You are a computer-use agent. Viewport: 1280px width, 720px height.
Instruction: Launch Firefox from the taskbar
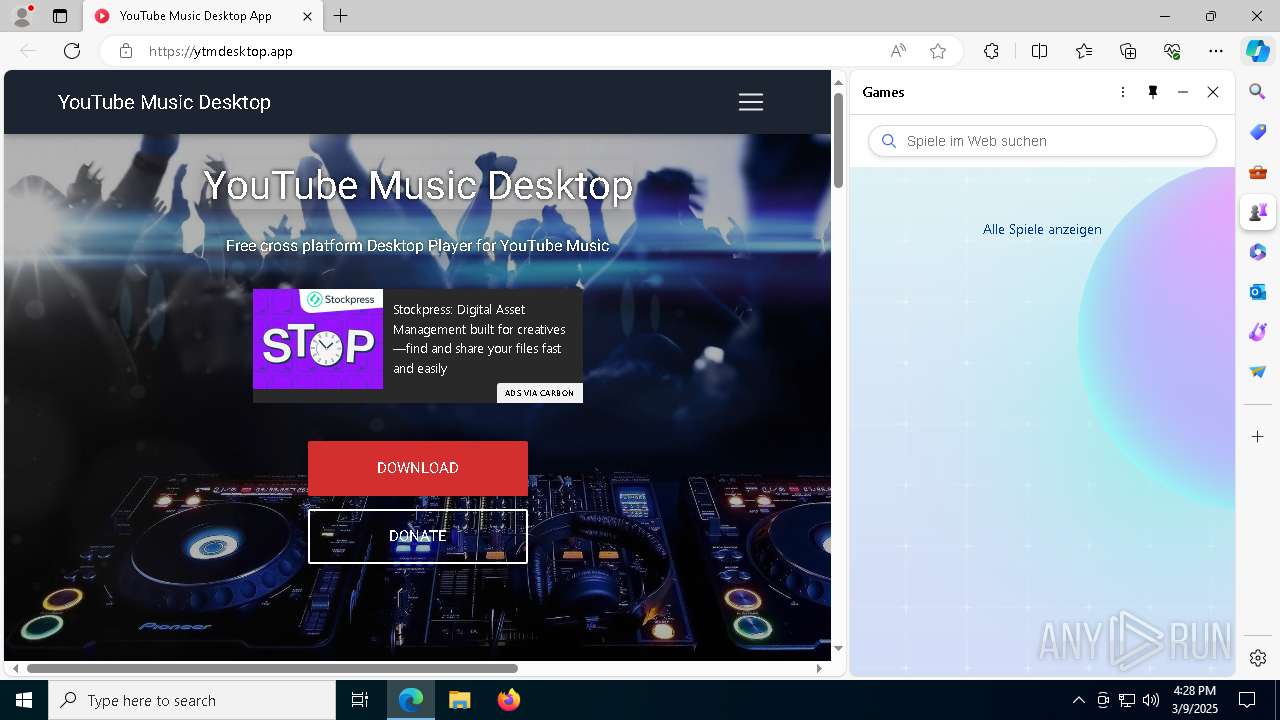[508, 700]
